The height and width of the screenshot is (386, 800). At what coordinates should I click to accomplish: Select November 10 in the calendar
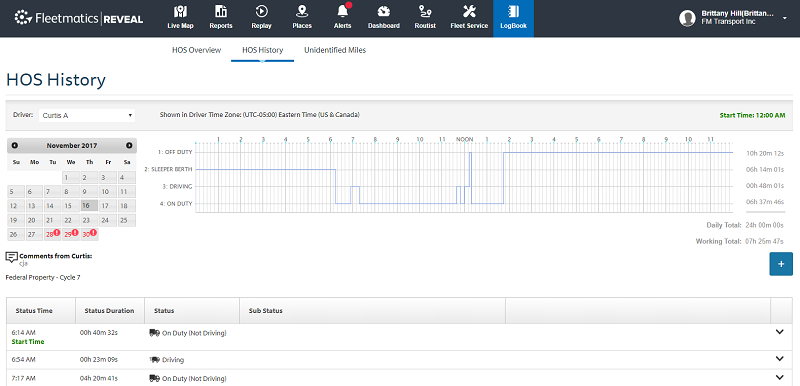pyautogui.click(x=107, y=192)
